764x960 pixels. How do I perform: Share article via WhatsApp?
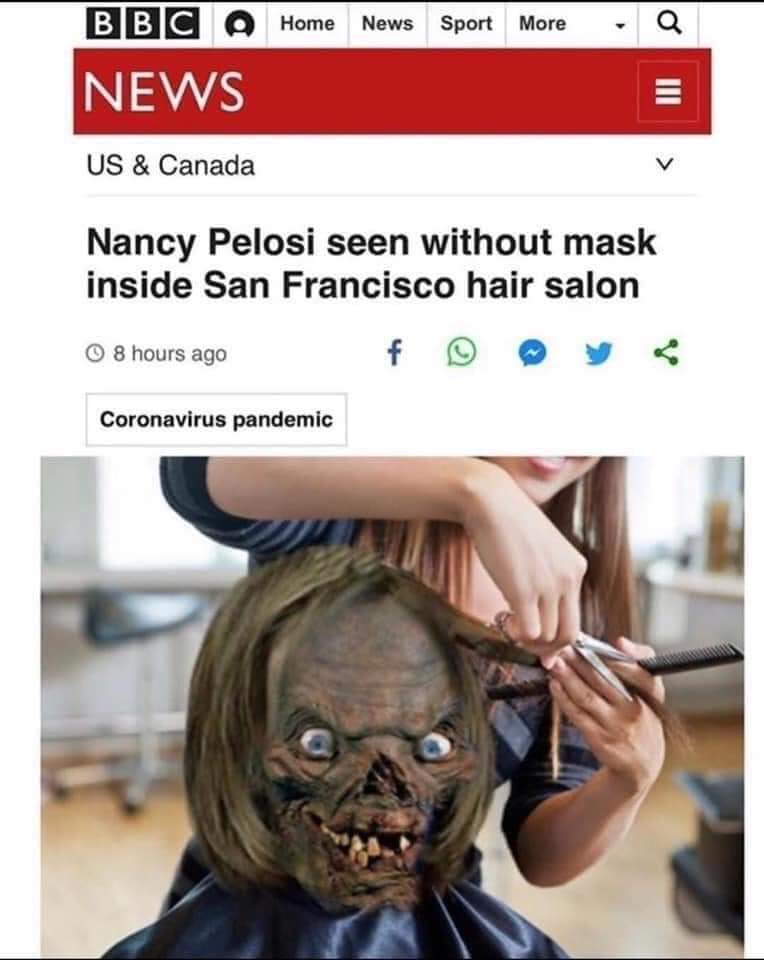462,353
